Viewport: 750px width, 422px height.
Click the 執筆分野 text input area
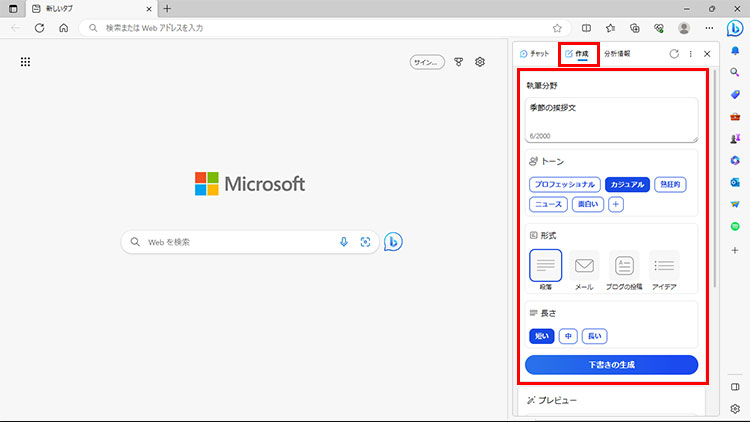pyautogui.click(x=611, y=119)
